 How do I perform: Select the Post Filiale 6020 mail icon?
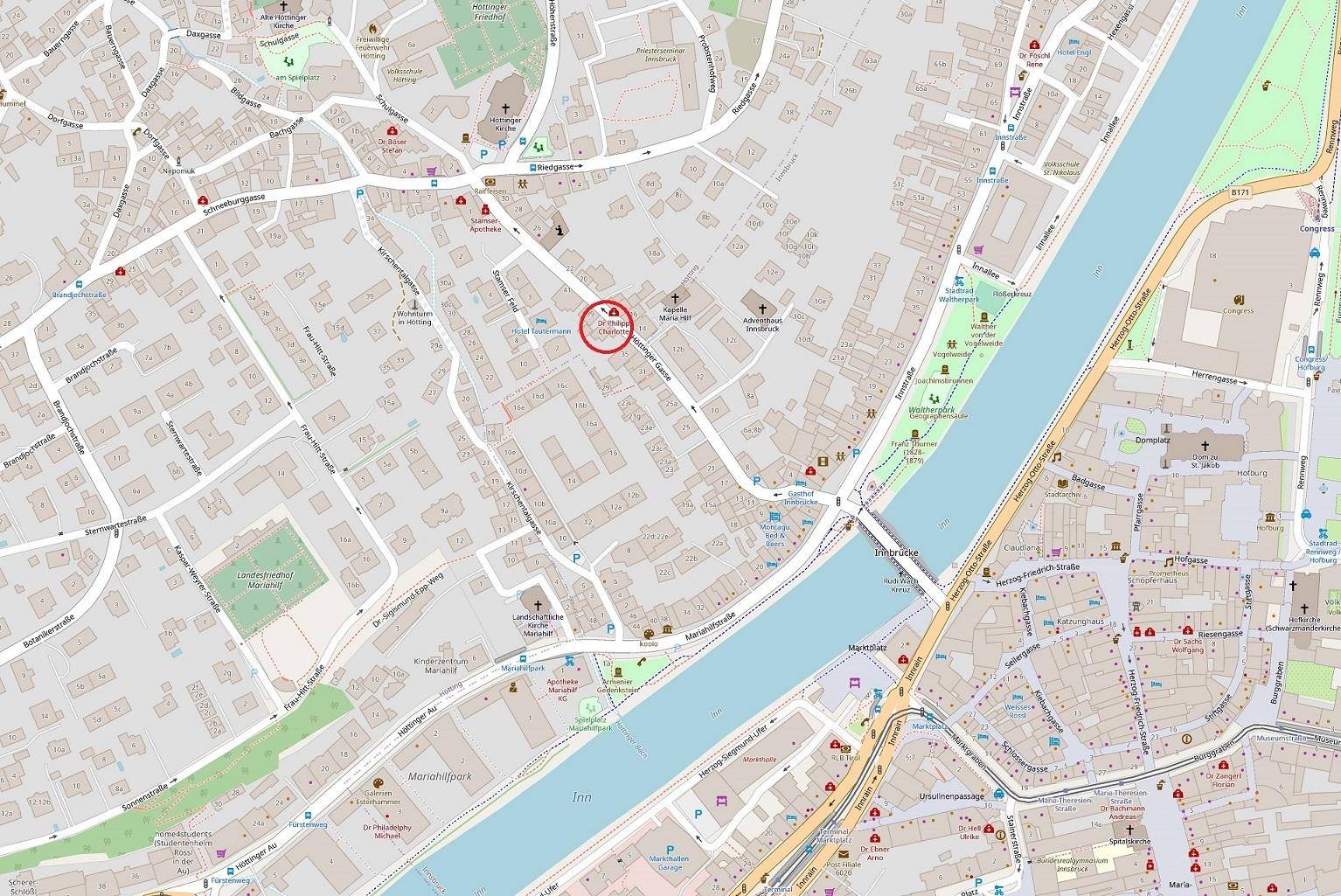click(x=844, y=854)
